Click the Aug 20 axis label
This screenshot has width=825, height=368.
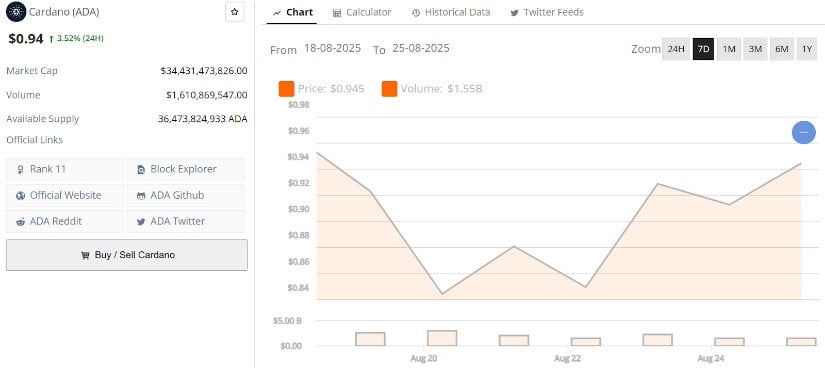[424, 359]
